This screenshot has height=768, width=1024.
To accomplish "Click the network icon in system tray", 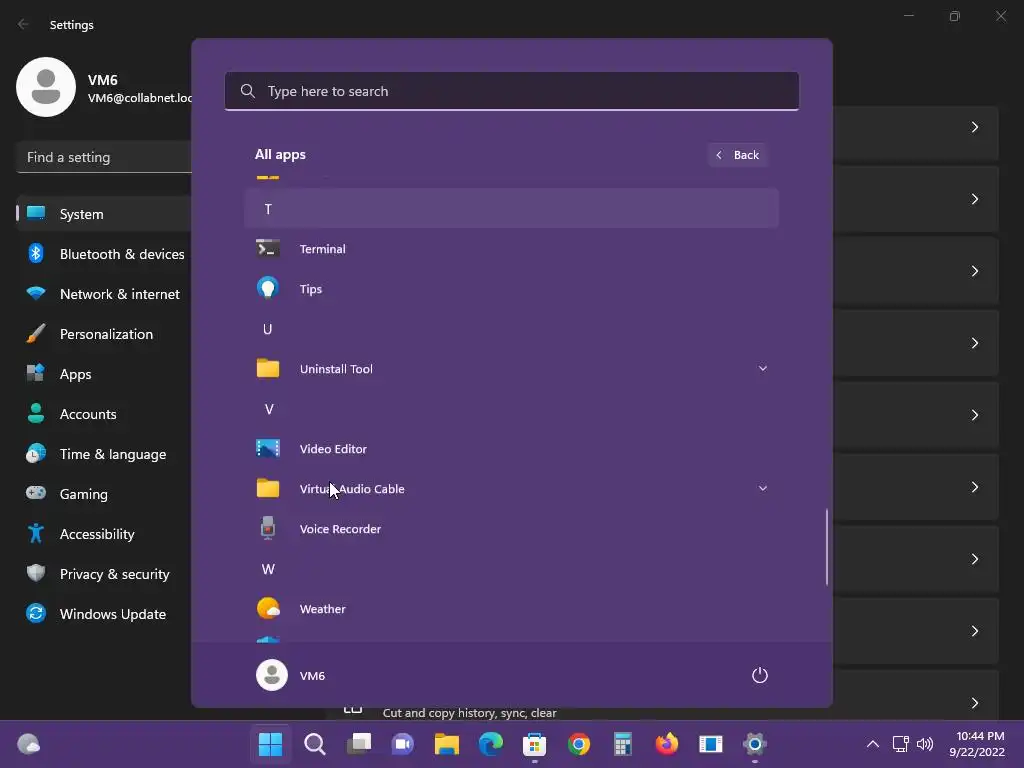I will pos(901,744).
